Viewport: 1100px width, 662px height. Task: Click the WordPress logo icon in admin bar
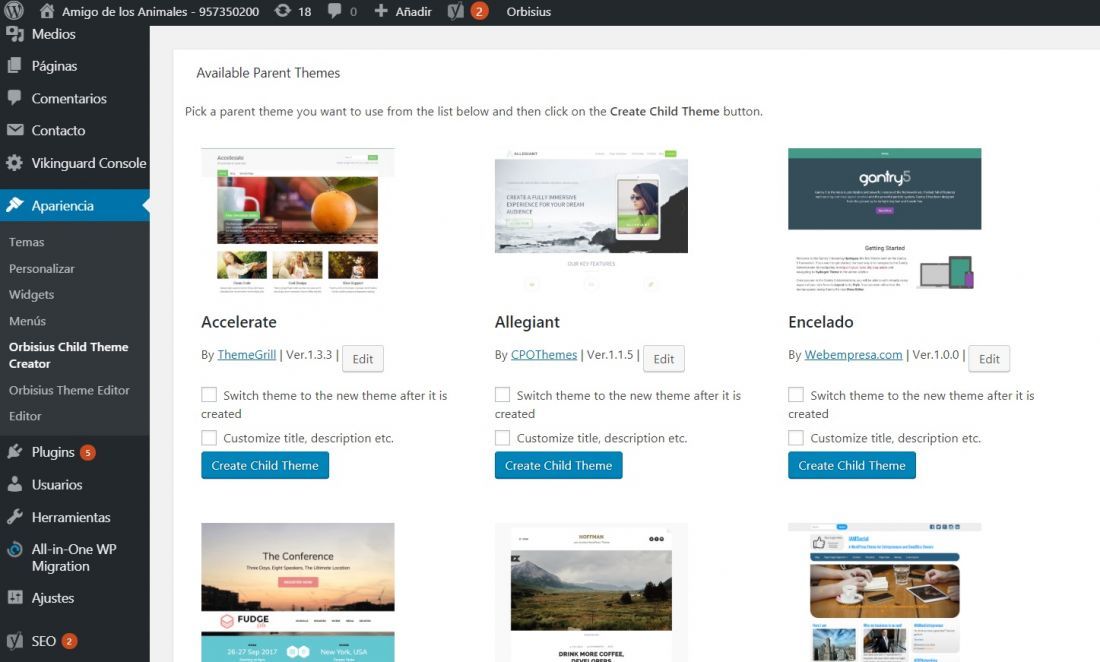tap(14, 11)
